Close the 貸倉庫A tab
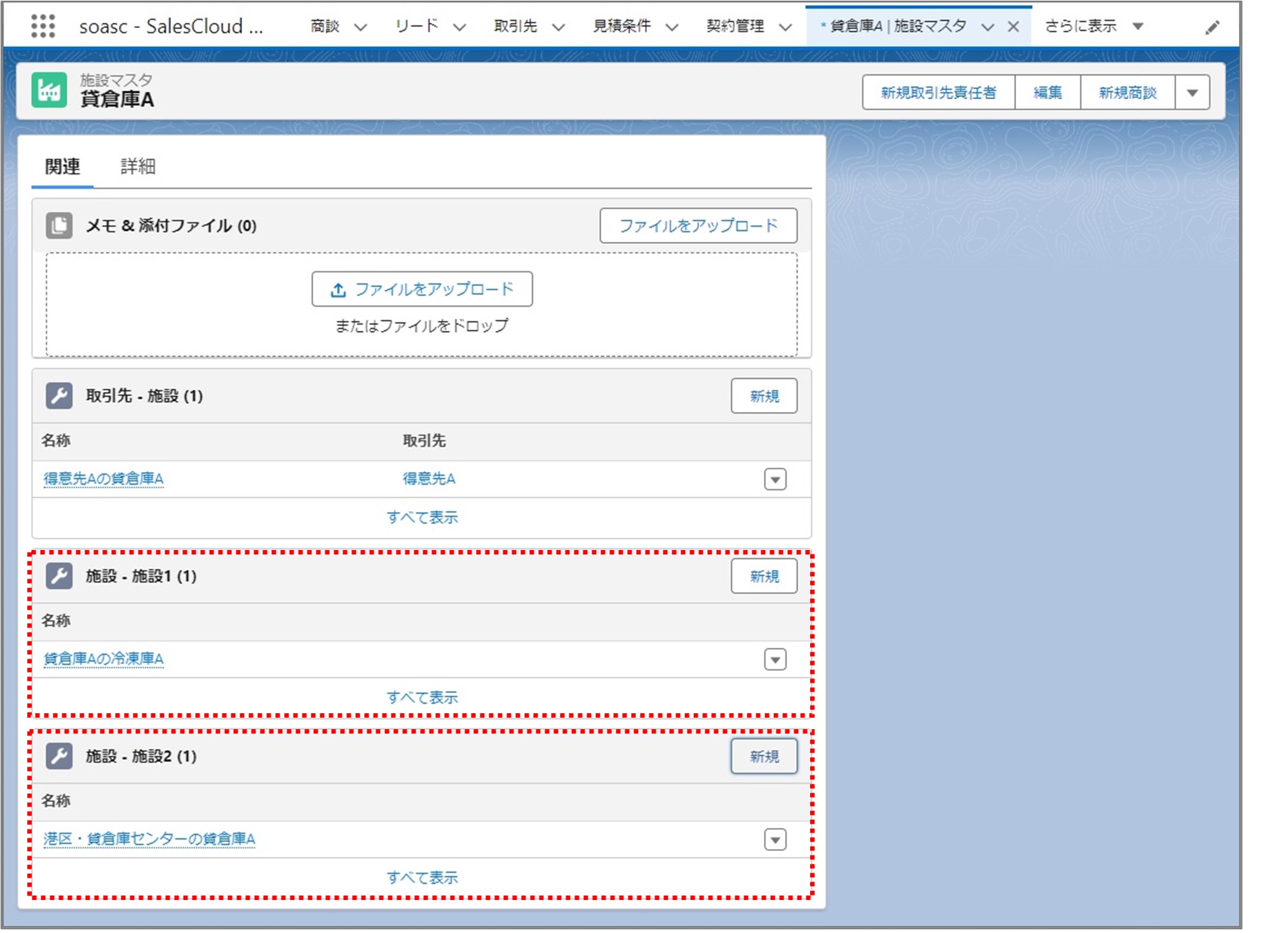Screen dimensions: 1288x933 [1013, 27]
